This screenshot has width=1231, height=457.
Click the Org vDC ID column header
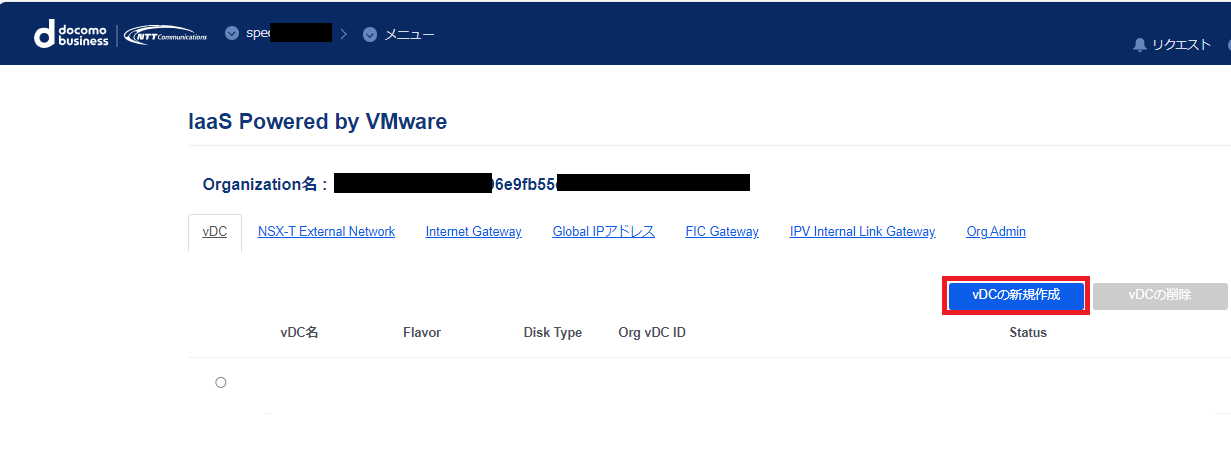(x=652, y=332)
